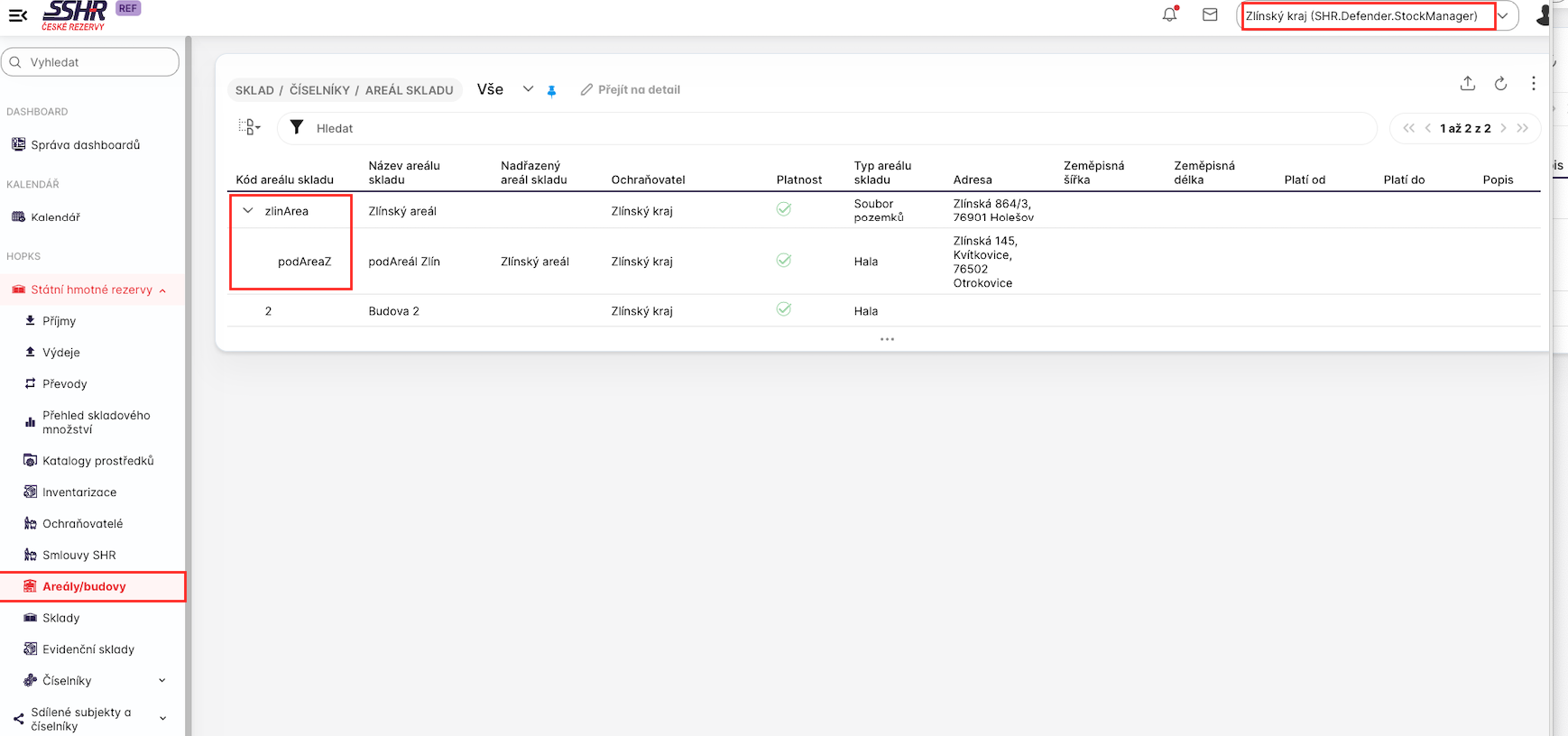Viewport: 1568px width, 736px height.
Task: Click the Vyhledat search field
Action: click(90, 62)
